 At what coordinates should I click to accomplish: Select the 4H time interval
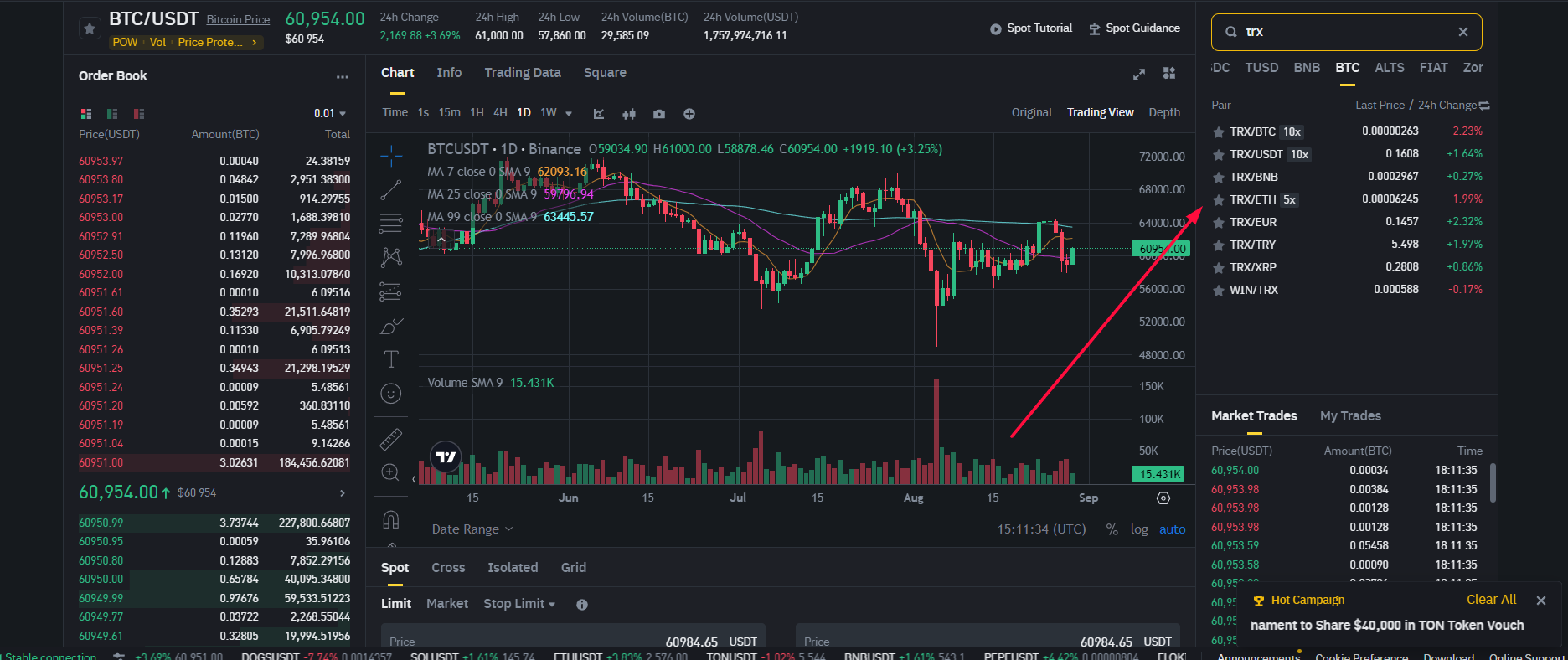500,113
